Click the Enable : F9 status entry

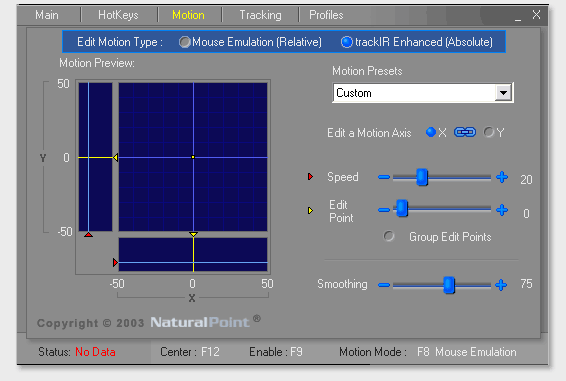coord(276,352)
